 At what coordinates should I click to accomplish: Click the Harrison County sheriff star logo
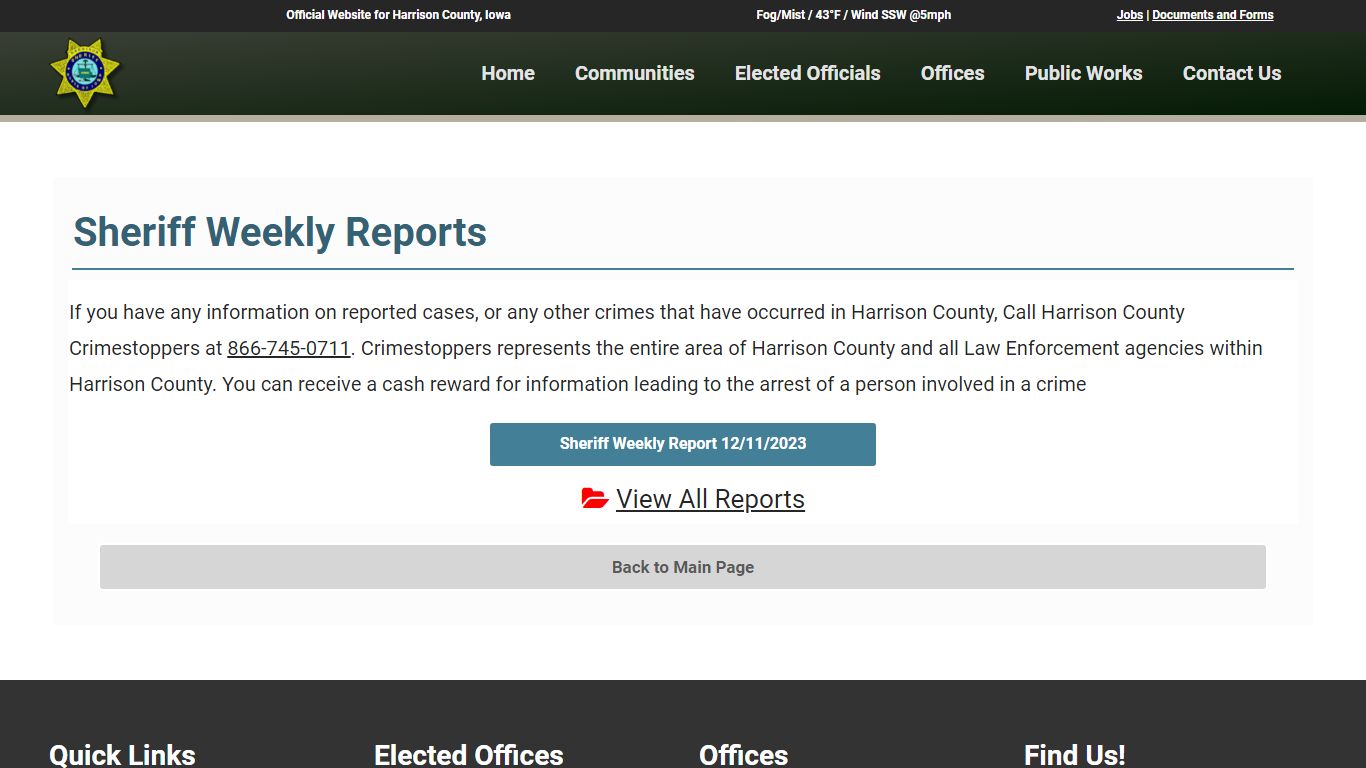[85, 73]
